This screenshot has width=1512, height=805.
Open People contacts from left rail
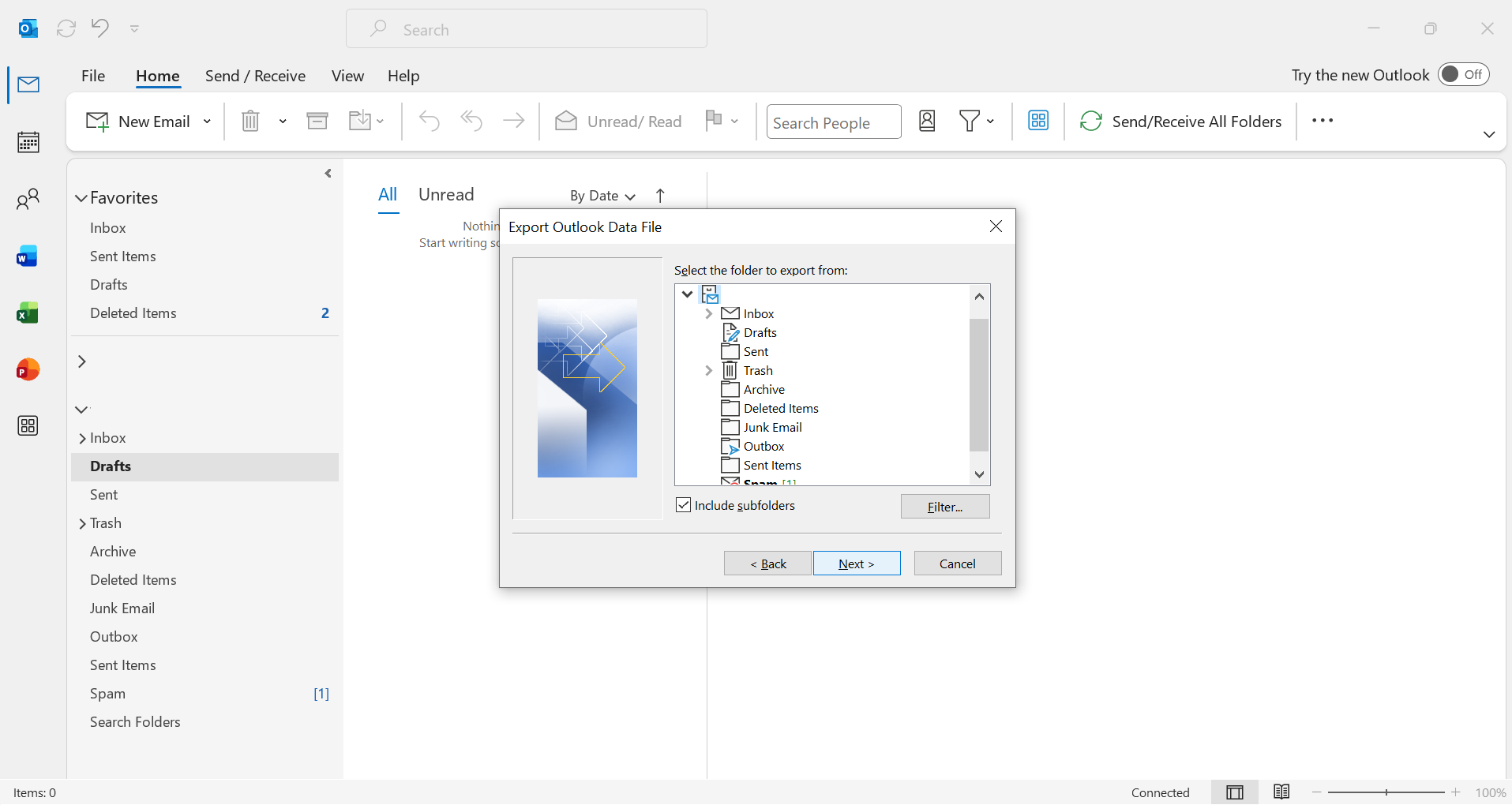(28, 199)
